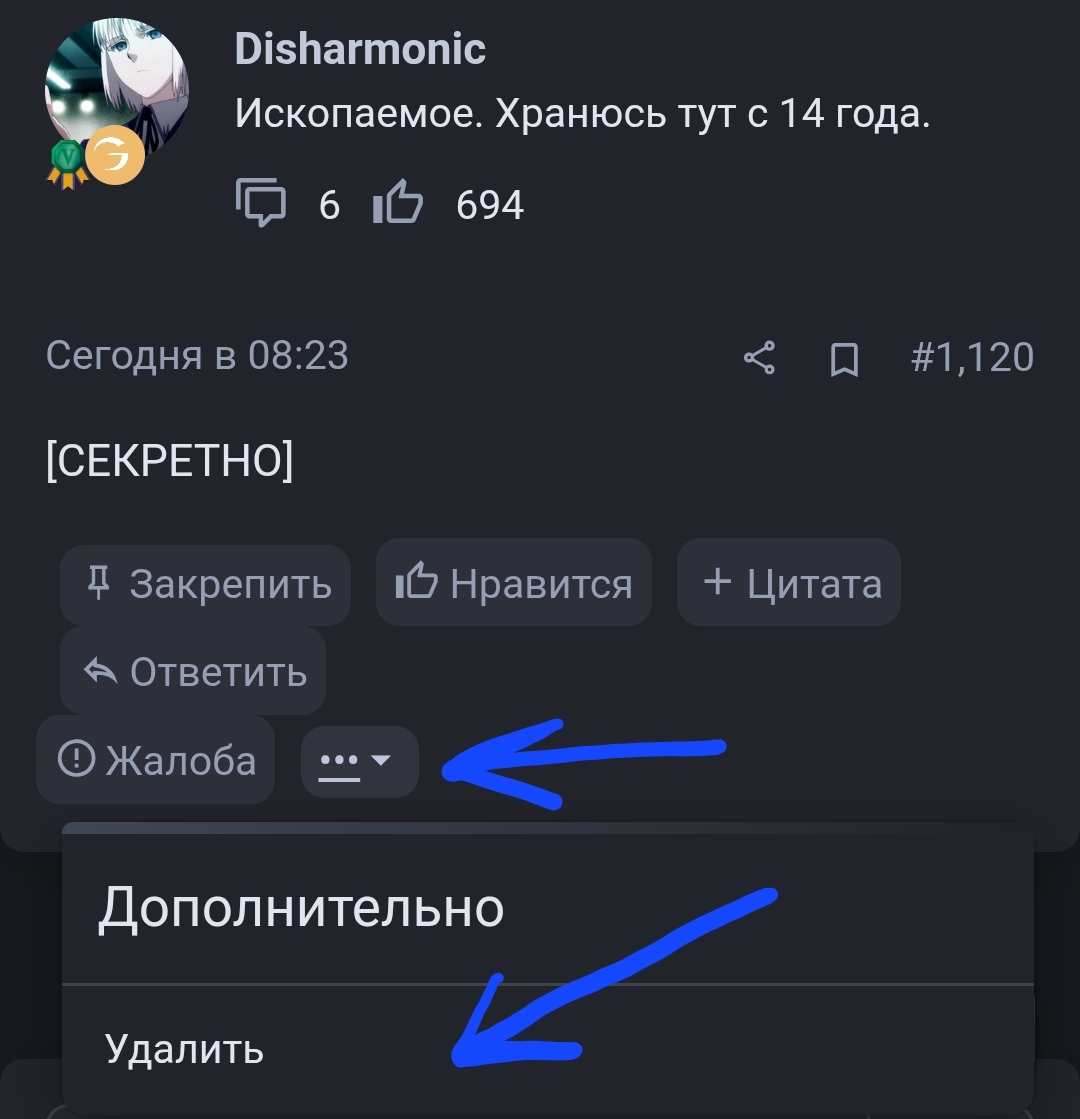Click the orange G badge on avatar

pyautogui.click(x=115, y=156)
